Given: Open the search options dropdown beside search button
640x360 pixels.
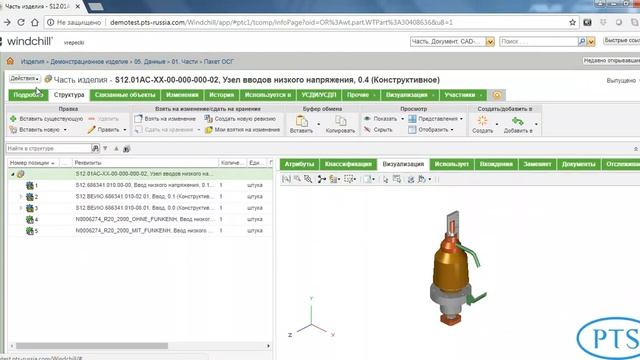Looking at the screenshot, I should pos(591,42).
